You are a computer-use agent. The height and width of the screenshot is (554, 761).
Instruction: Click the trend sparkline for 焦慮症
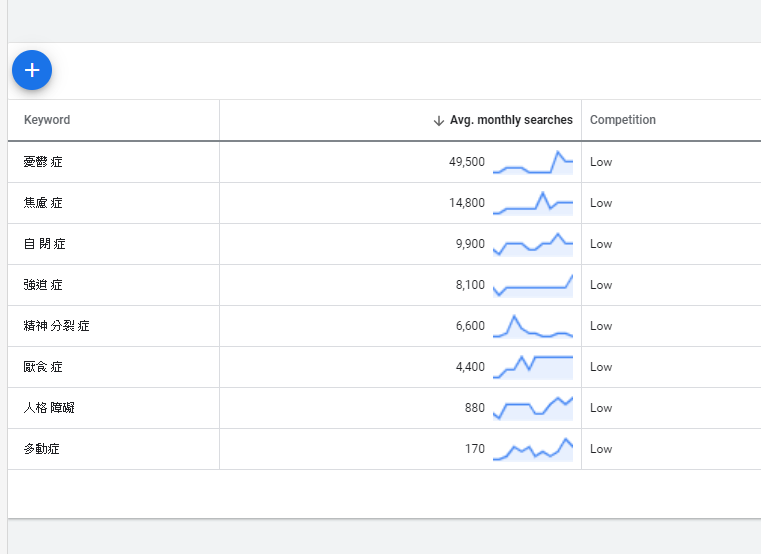coord(532,203)
